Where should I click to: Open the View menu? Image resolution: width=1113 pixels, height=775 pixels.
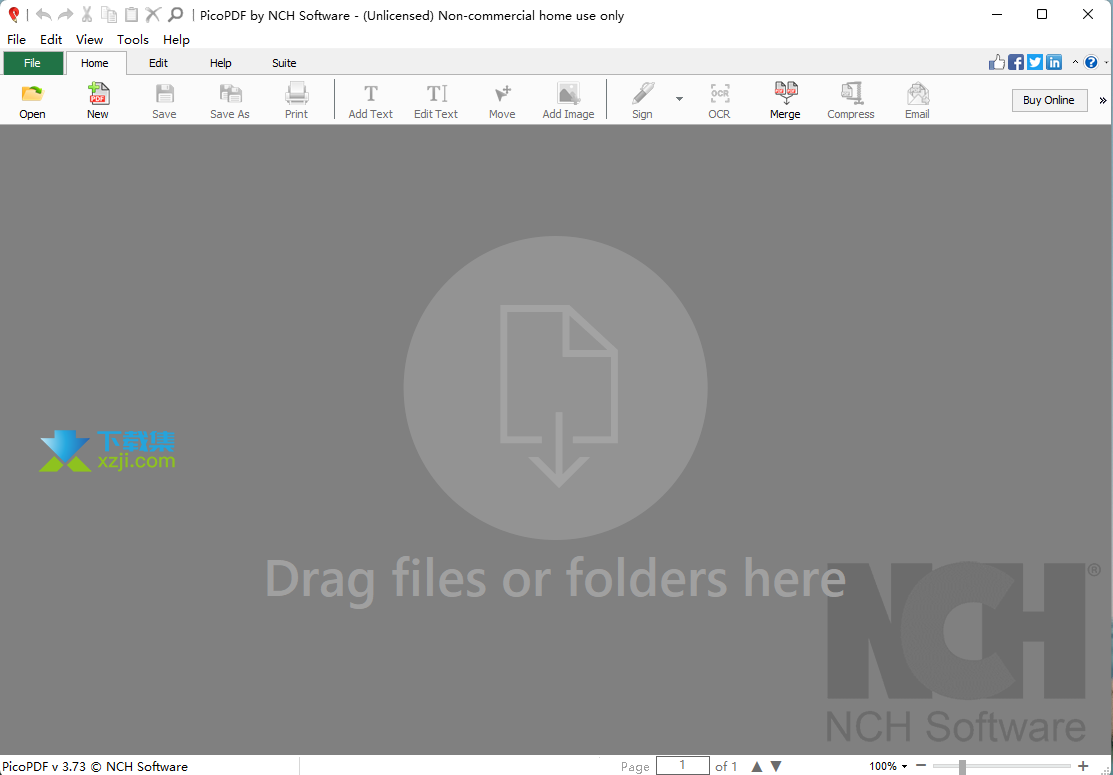point(89,40)
